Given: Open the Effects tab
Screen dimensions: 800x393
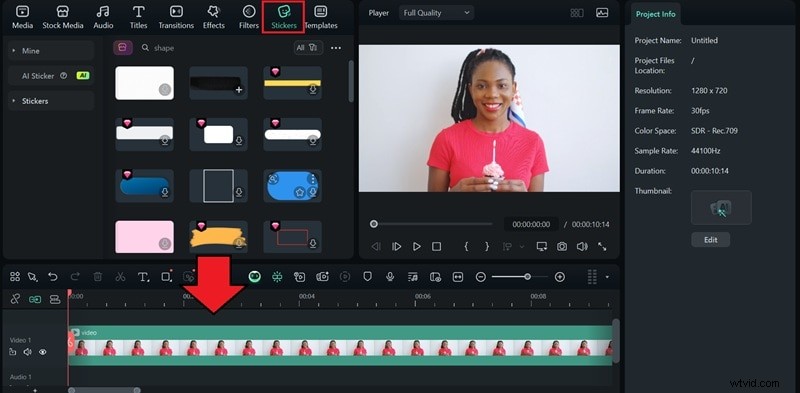Looking at the screenshot, I should pyautogui.click(x=213, y=17).
